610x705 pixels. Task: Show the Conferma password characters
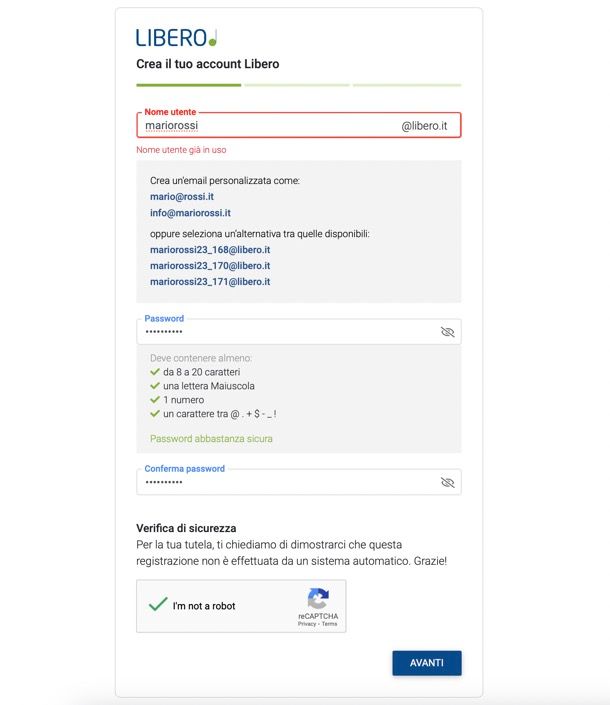coord(447,482)
